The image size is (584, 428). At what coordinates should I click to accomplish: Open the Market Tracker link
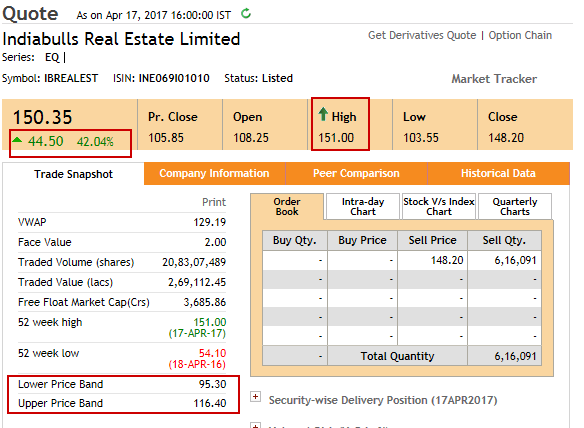point(494,79)
